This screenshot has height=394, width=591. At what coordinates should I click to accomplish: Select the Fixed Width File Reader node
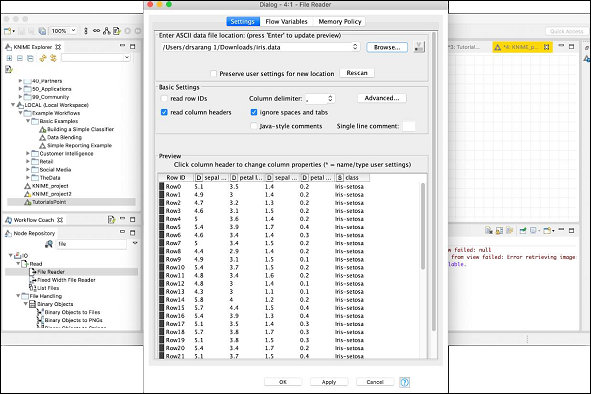(x=66, y=280)
